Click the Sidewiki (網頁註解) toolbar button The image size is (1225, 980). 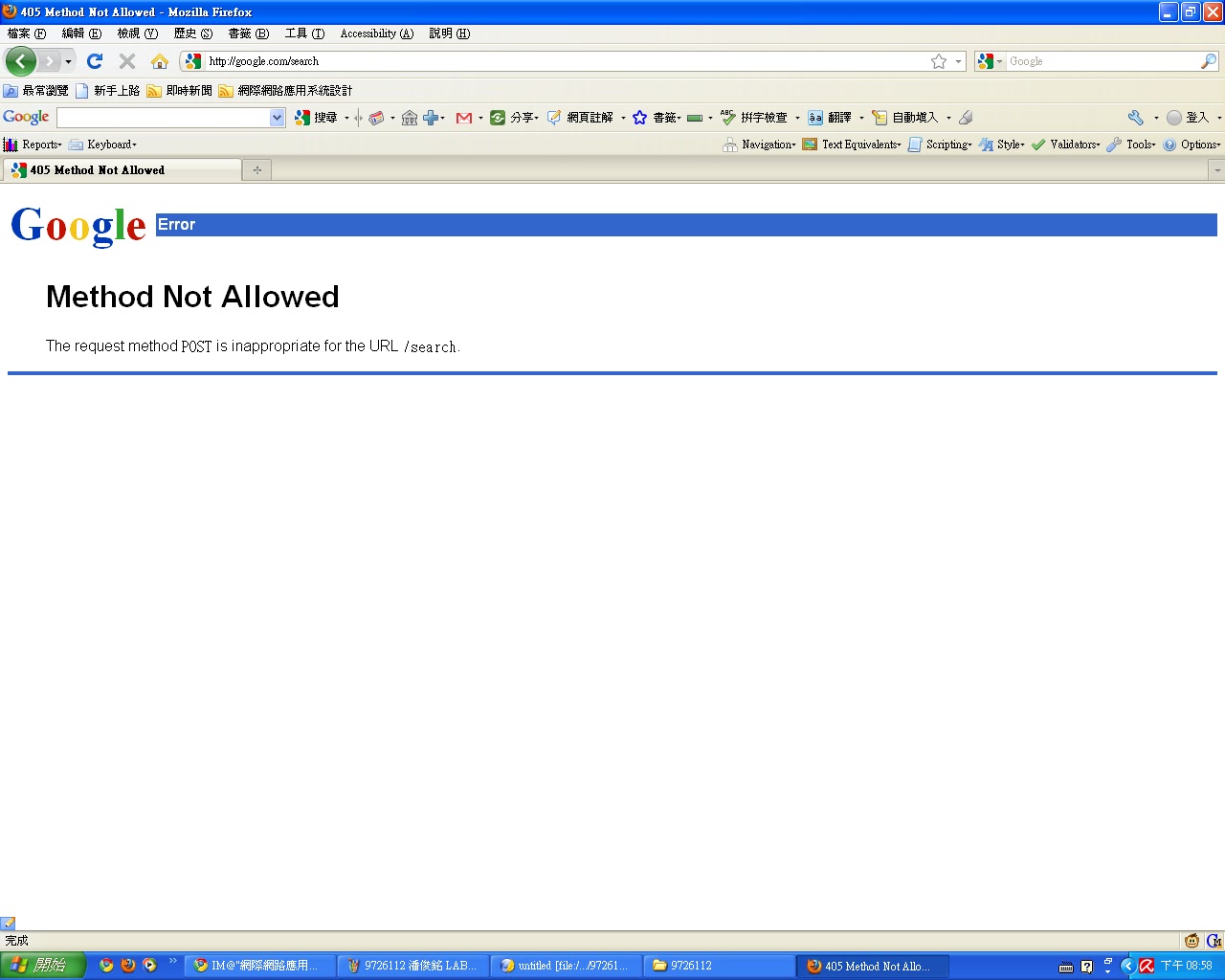[x=580, y=118]
